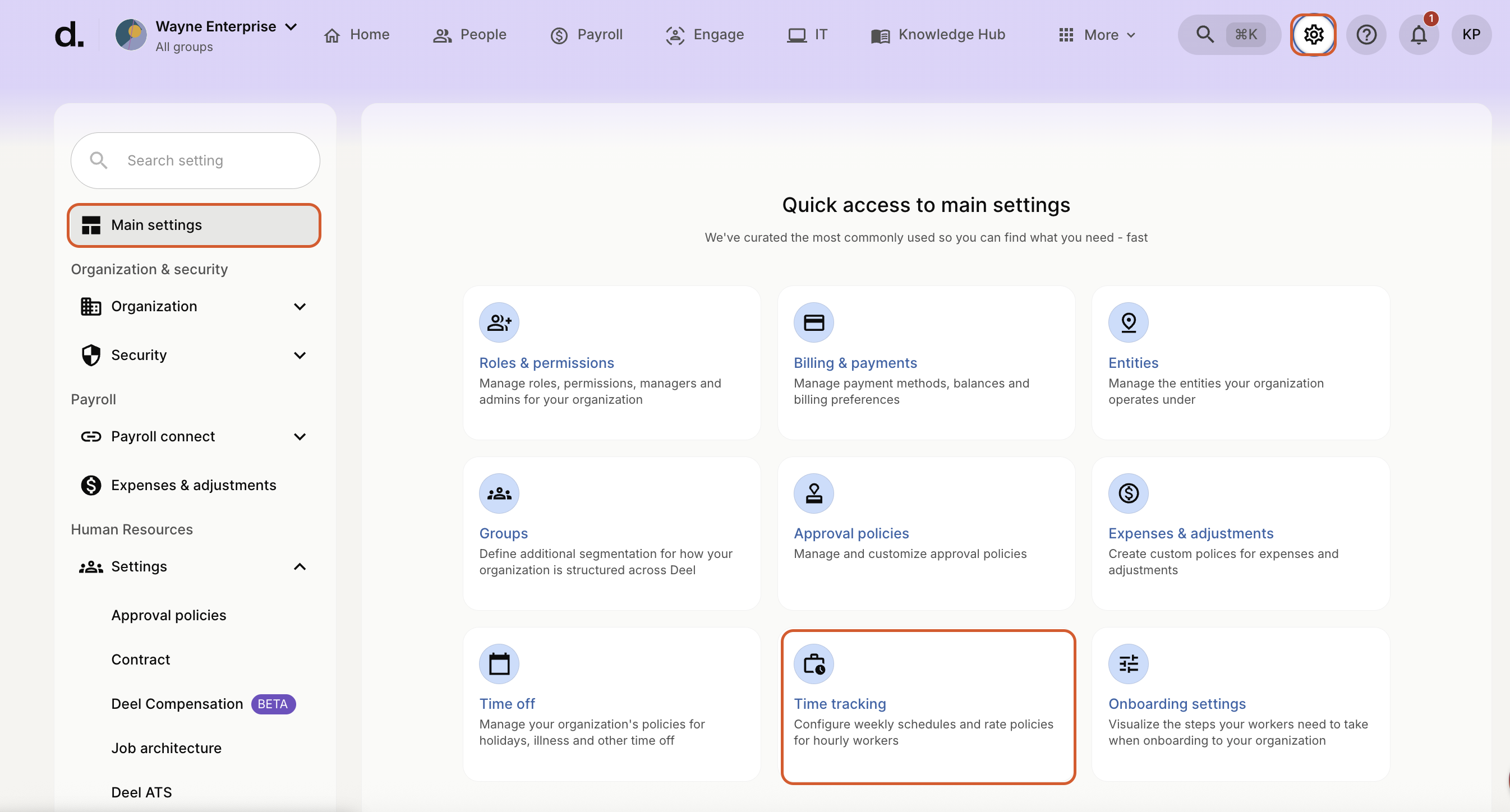Click the Payroll connect link icon
The height and width of the screenshot is (812, 1510).
pos(91,436)
